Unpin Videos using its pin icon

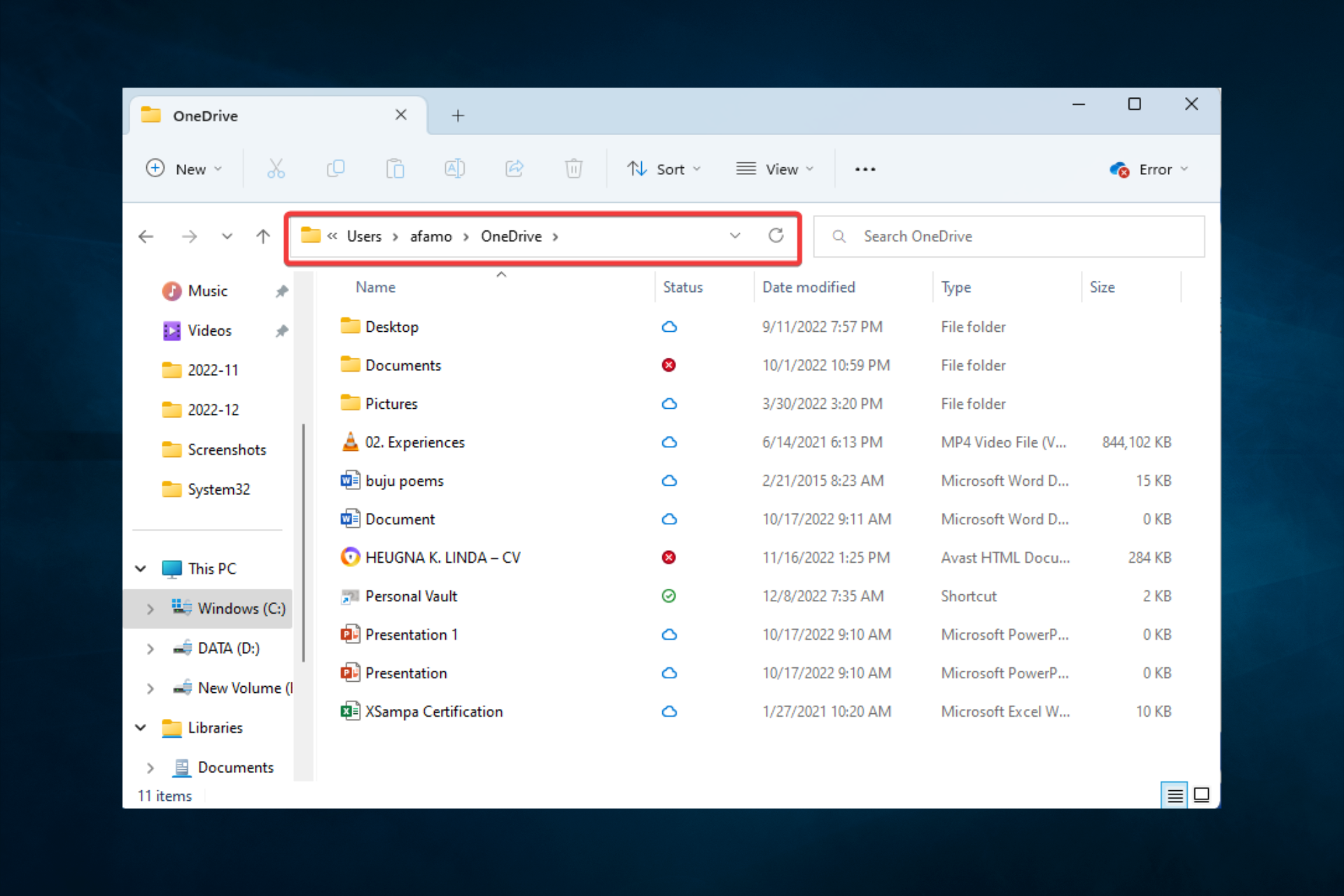click(x=281, y=331)
